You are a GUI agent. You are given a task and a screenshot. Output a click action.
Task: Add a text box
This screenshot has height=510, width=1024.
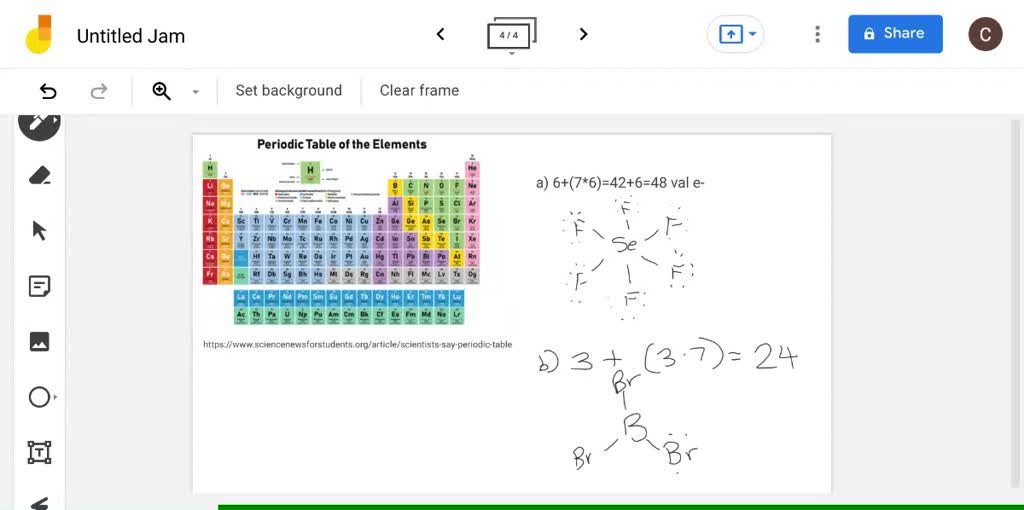[x=39, y=452]
